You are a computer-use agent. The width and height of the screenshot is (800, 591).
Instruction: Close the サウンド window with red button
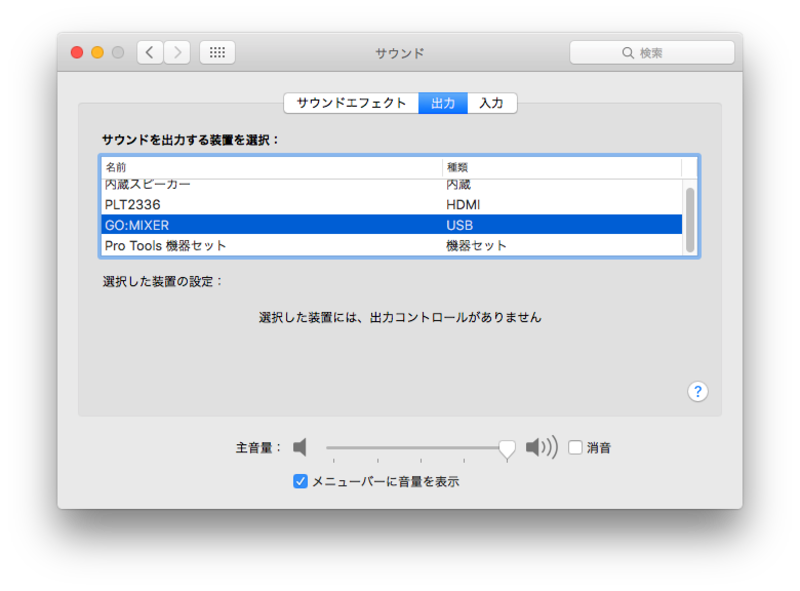click(x=77, y=53)
